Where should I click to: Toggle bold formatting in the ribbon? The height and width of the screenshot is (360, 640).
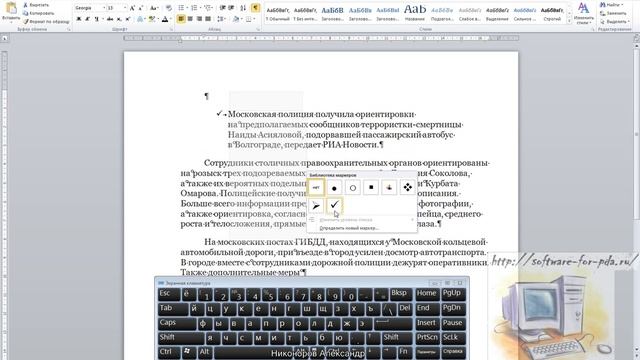(78, 19)
